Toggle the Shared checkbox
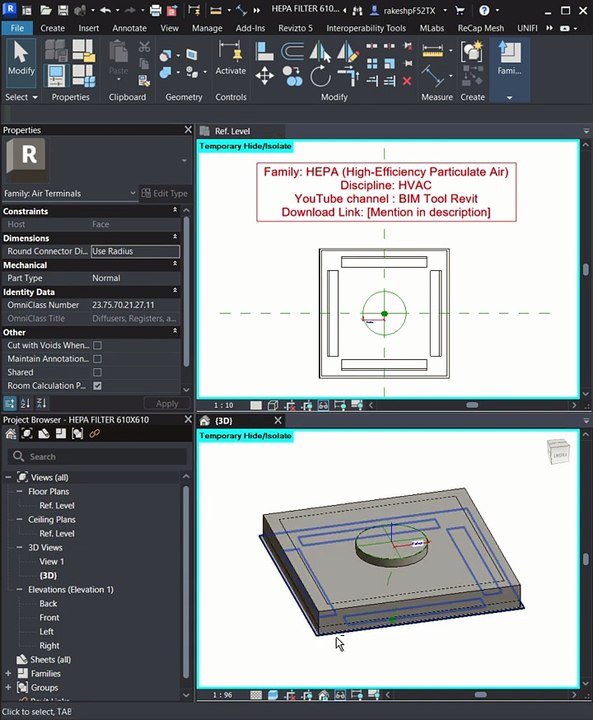Screen dimensions: 593x720 97,372
